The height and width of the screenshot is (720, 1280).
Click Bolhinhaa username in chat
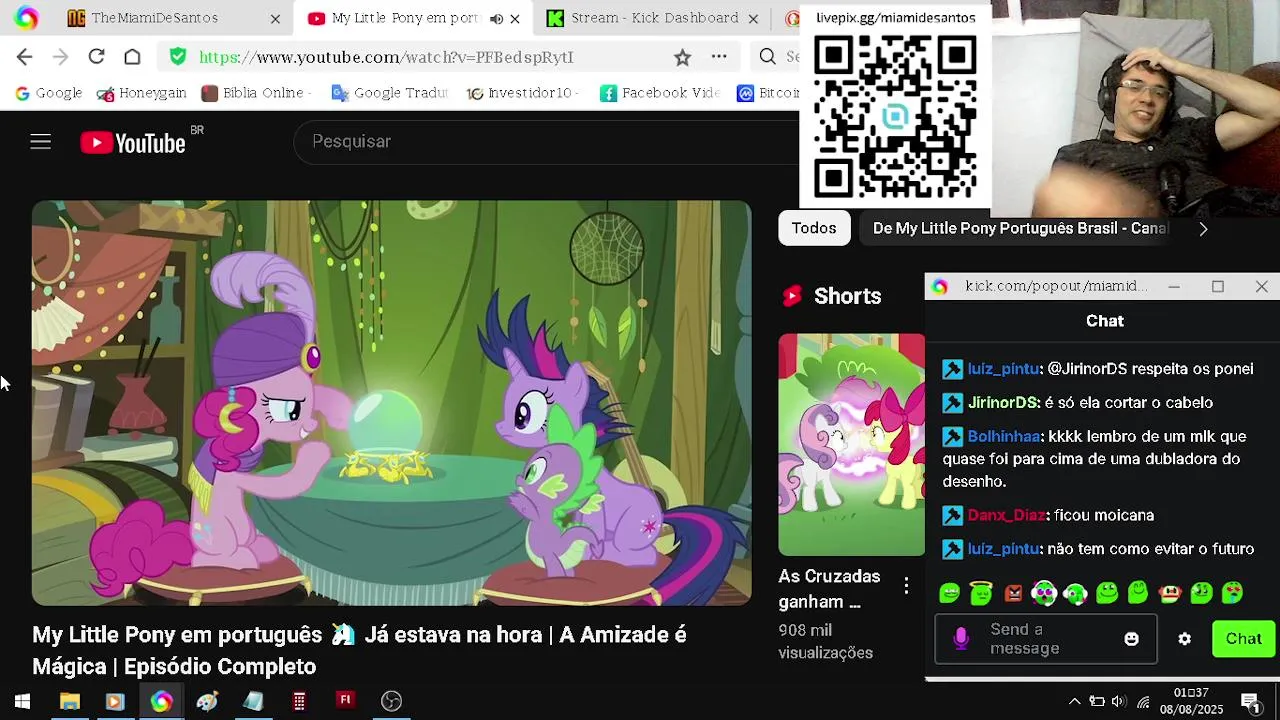[1004, 437]
